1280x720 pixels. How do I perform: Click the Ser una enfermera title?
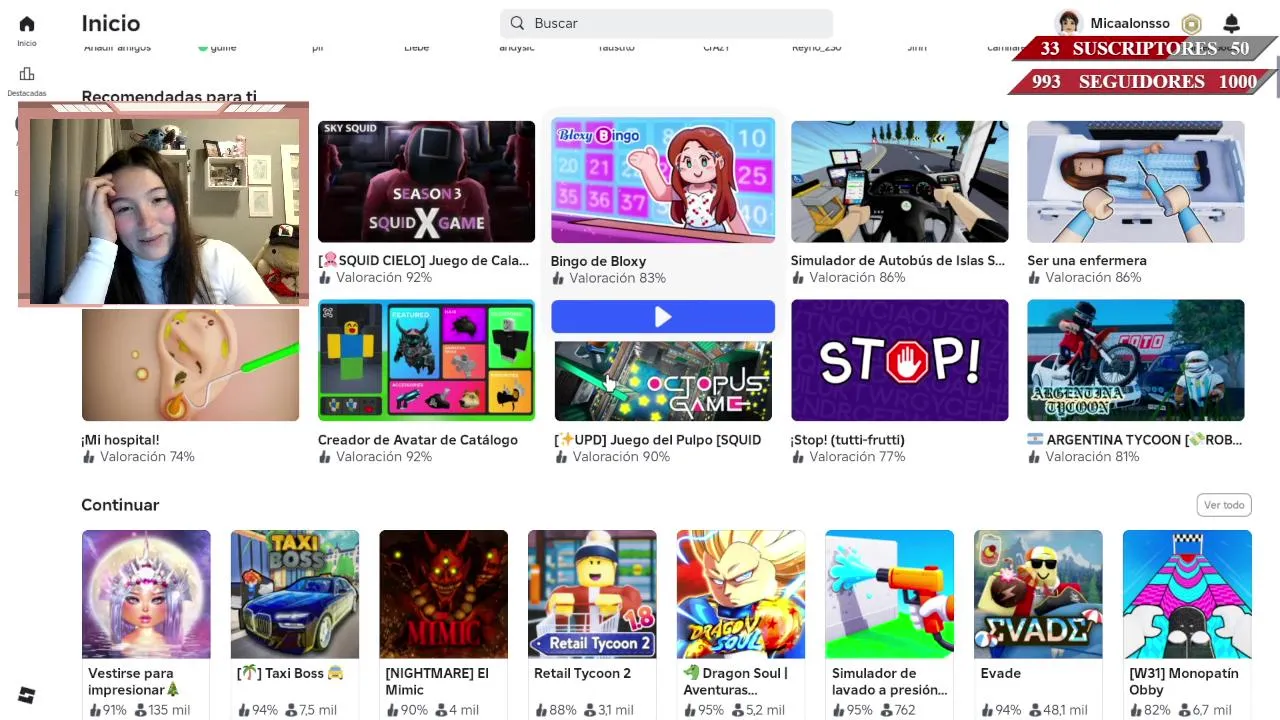tap(1087, 260)
